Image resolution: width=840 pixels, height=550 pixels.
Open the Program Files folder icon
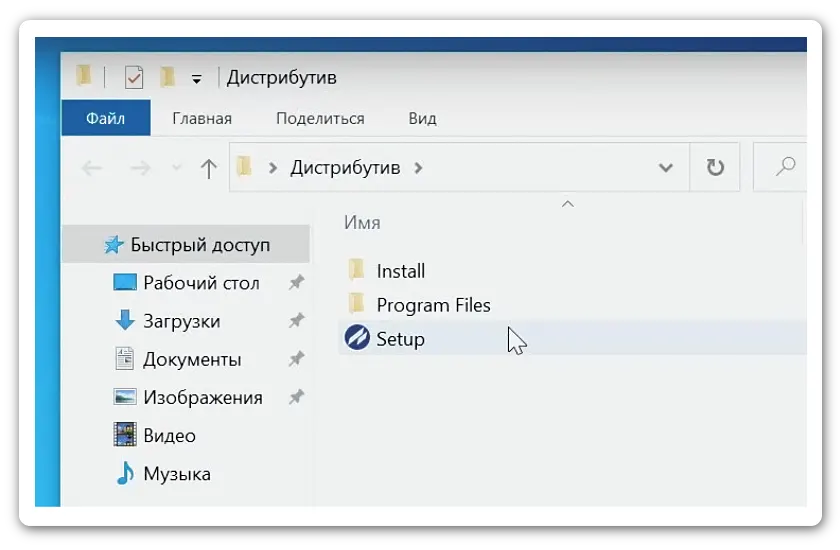coord(356,304)
